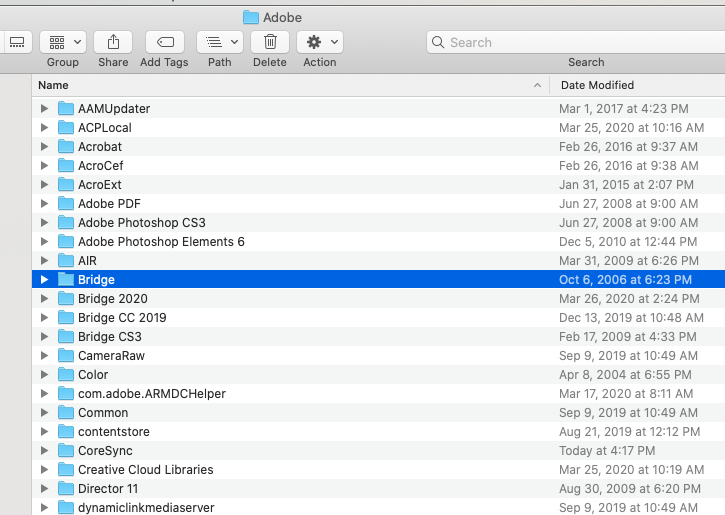Click the Delete trash icon
725x515 pixels.
pyautogui.click(x=270, y=42)
